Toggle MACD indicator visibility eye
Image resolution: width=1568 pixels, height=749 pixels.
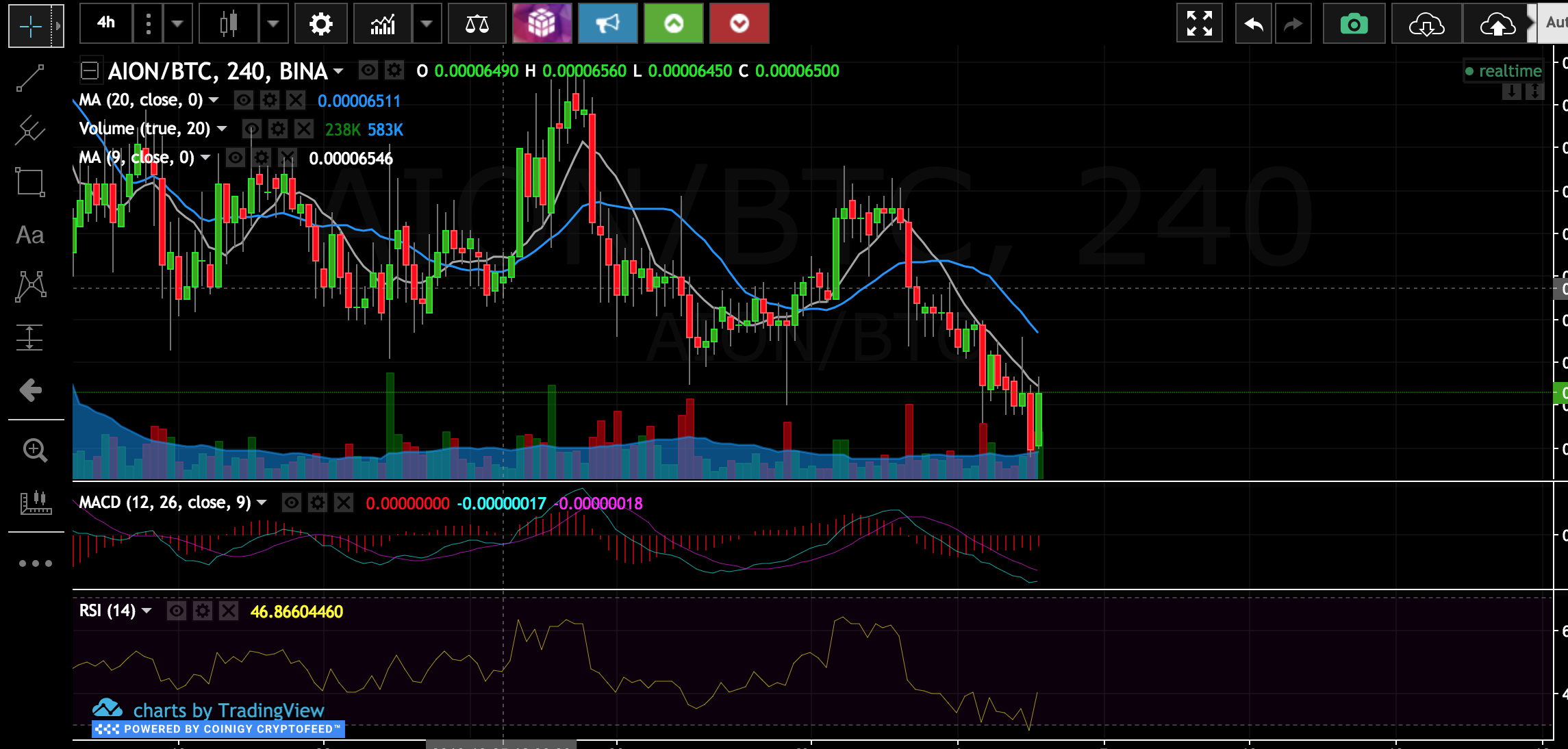tap(292, 503)
